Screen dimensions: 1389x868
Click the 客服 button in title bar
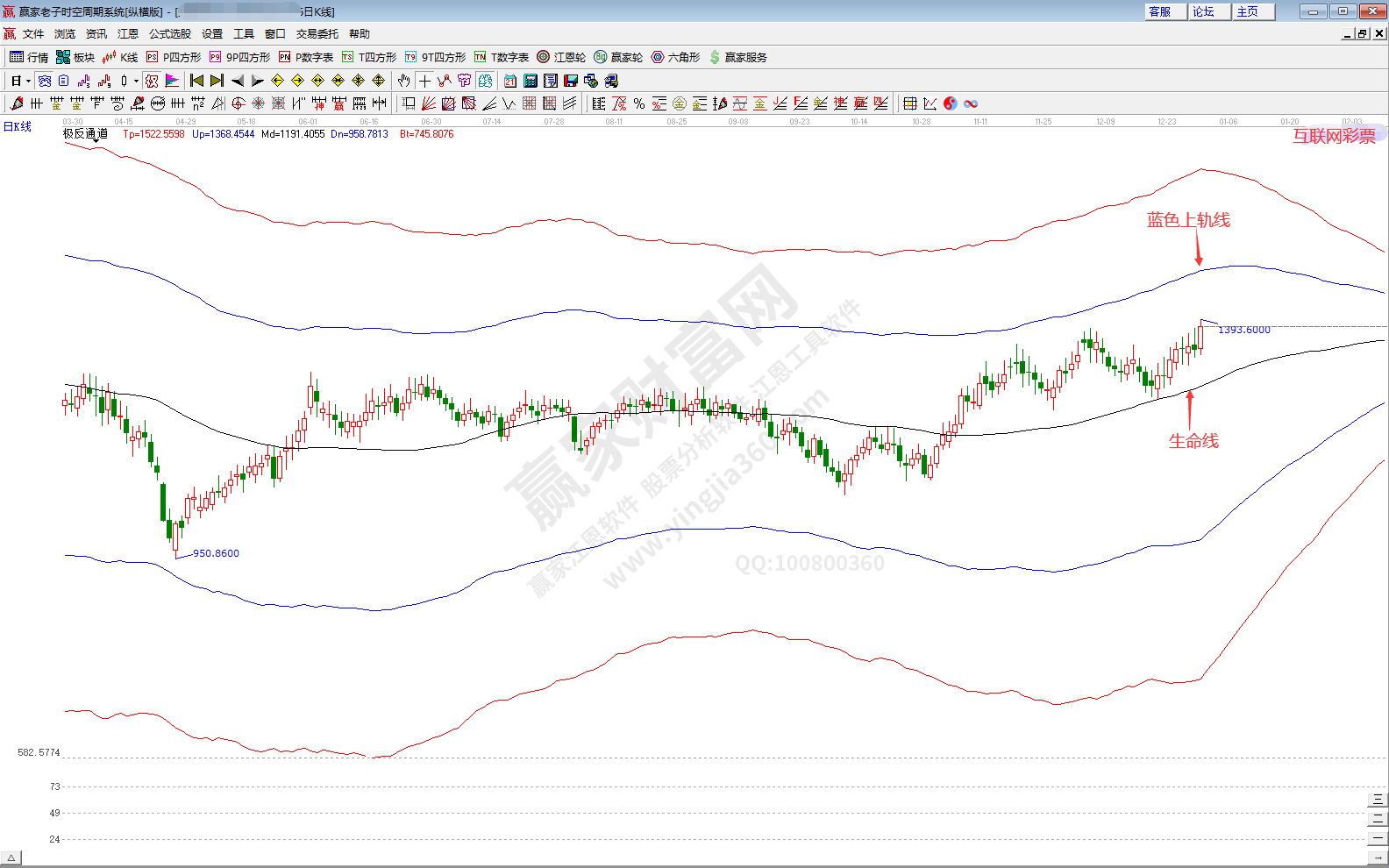coord(1165,11)
